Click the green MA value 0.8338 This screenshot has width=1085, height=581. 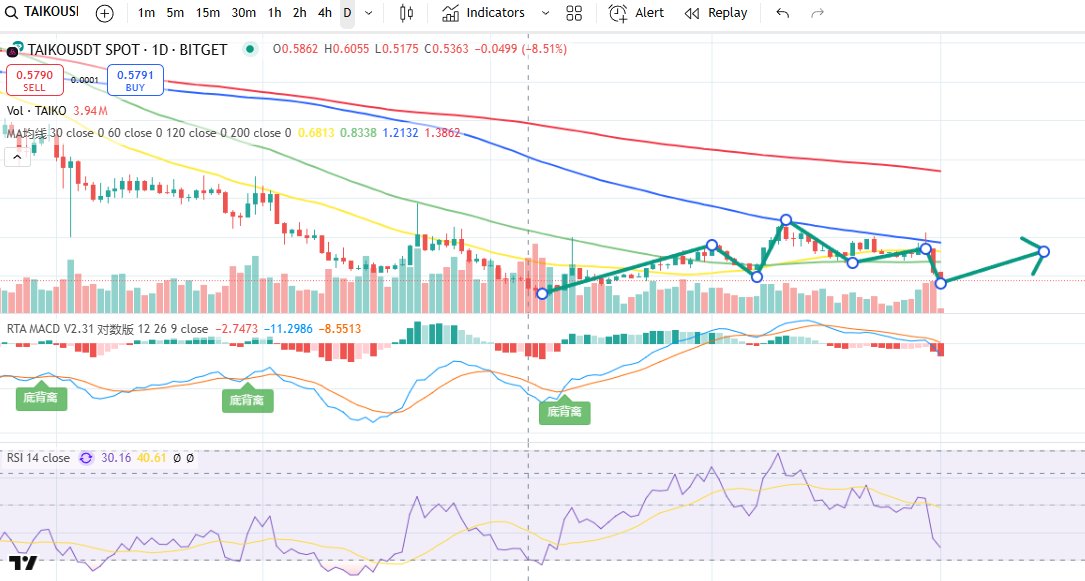click(x=358, y=133)
